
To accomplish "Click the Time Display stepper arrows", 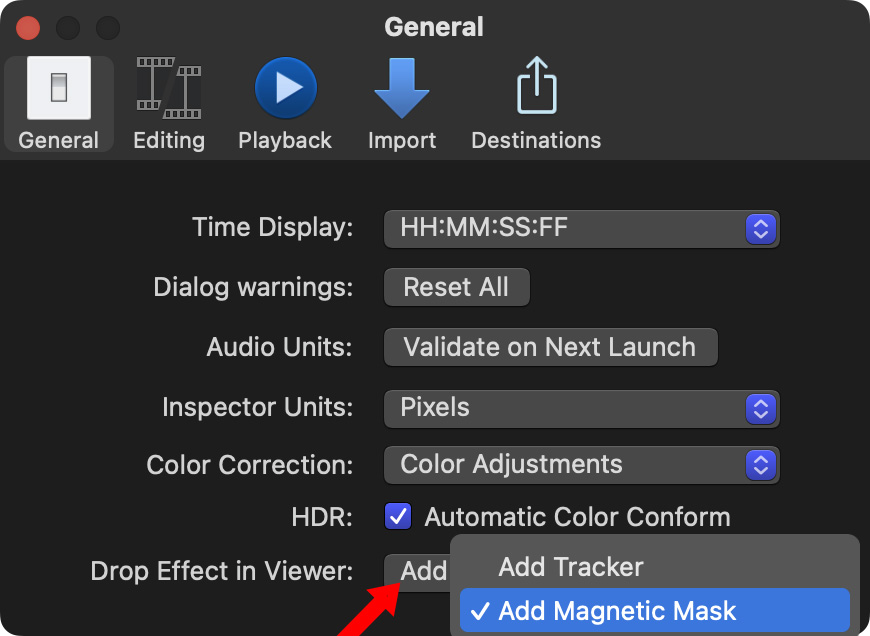I will pos(761,228).
